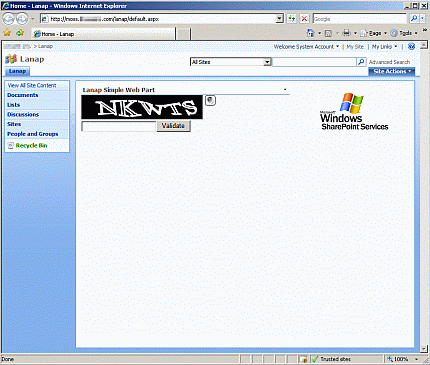
Task: Click the Recycle Bin icon
Action: click(11, 146)
